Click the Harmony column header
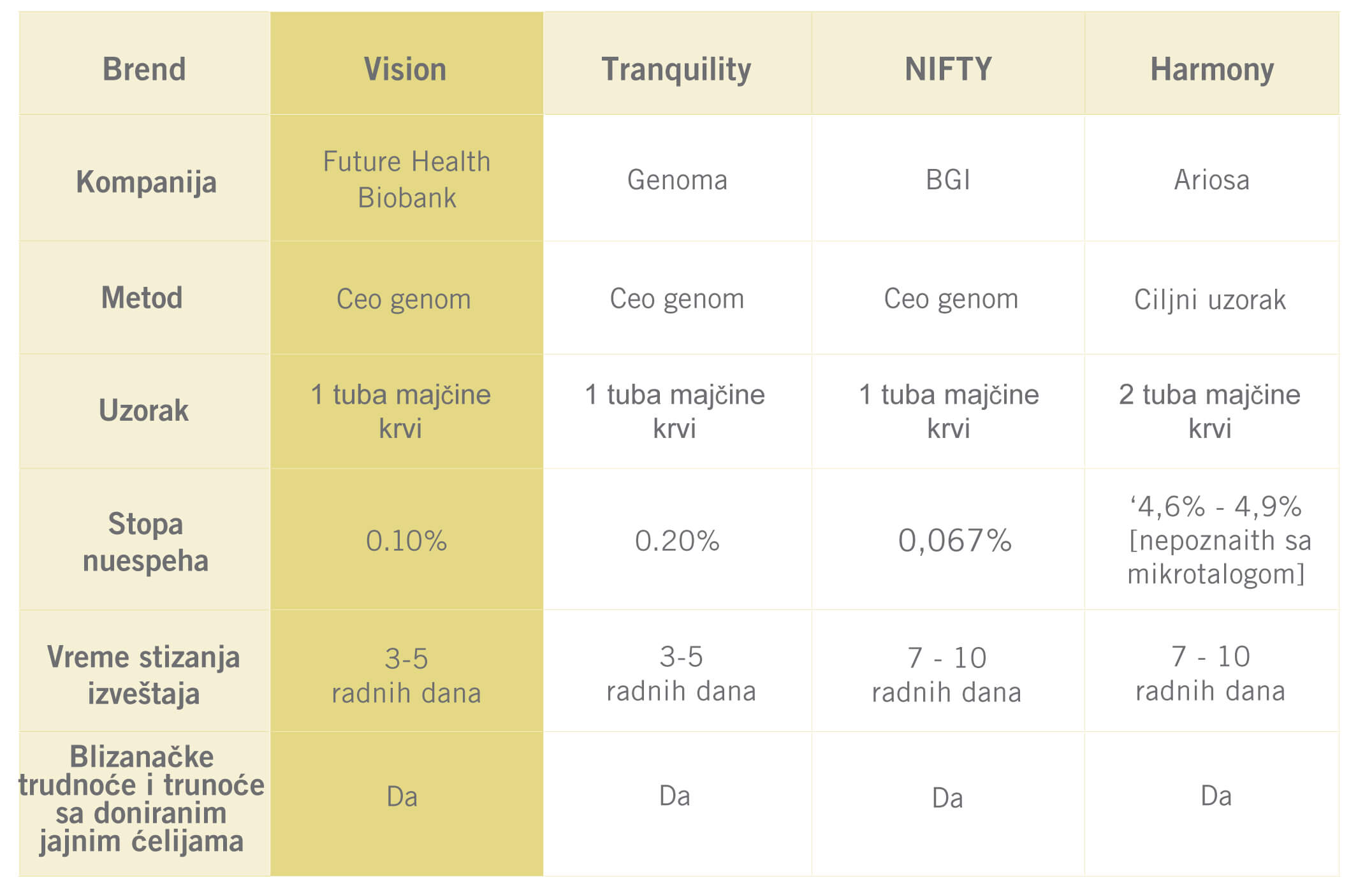 point(1211,69)
